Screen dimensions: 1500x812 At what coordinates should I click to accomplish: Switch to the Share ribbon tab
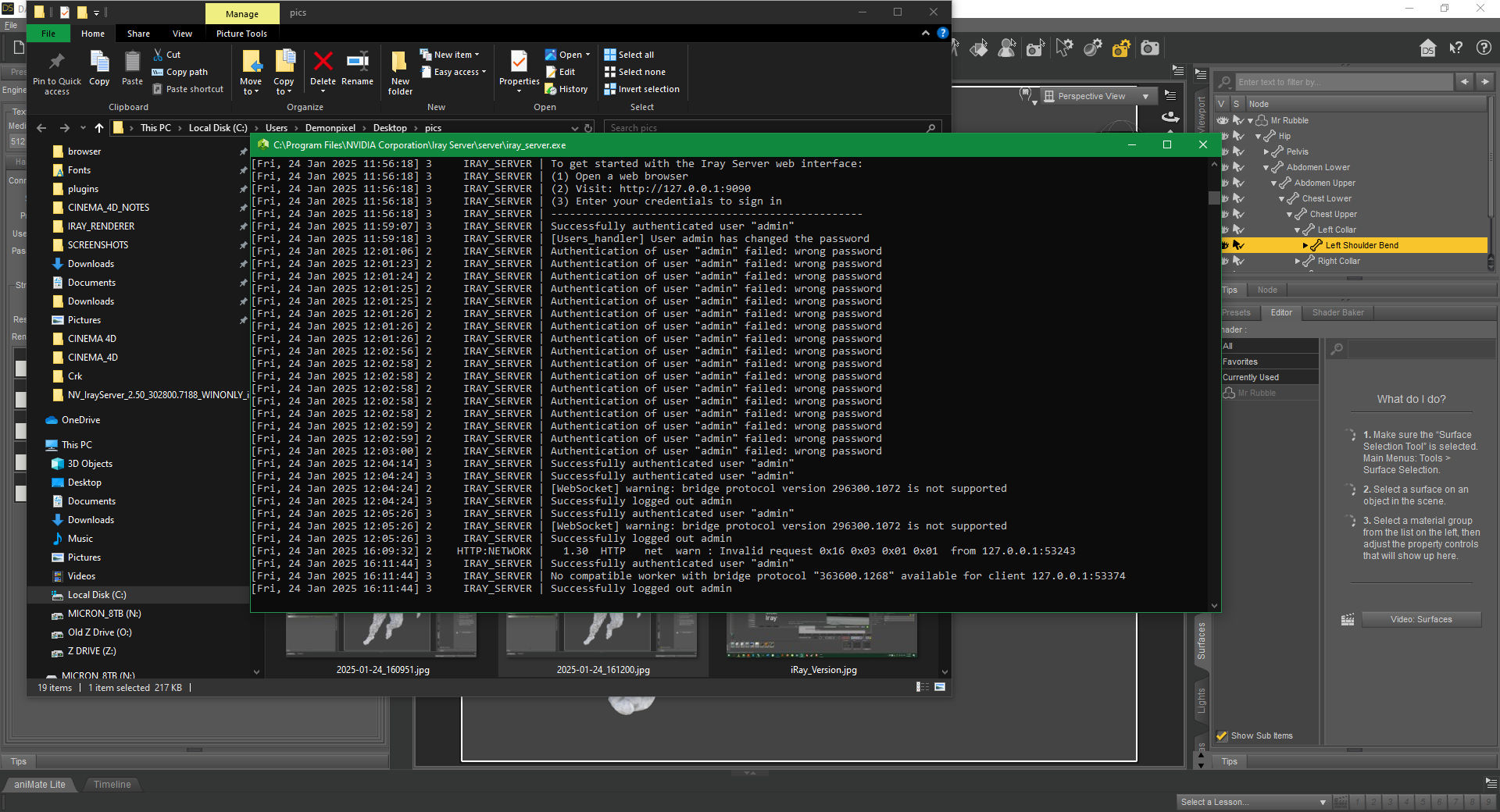(x=138, y=34)
